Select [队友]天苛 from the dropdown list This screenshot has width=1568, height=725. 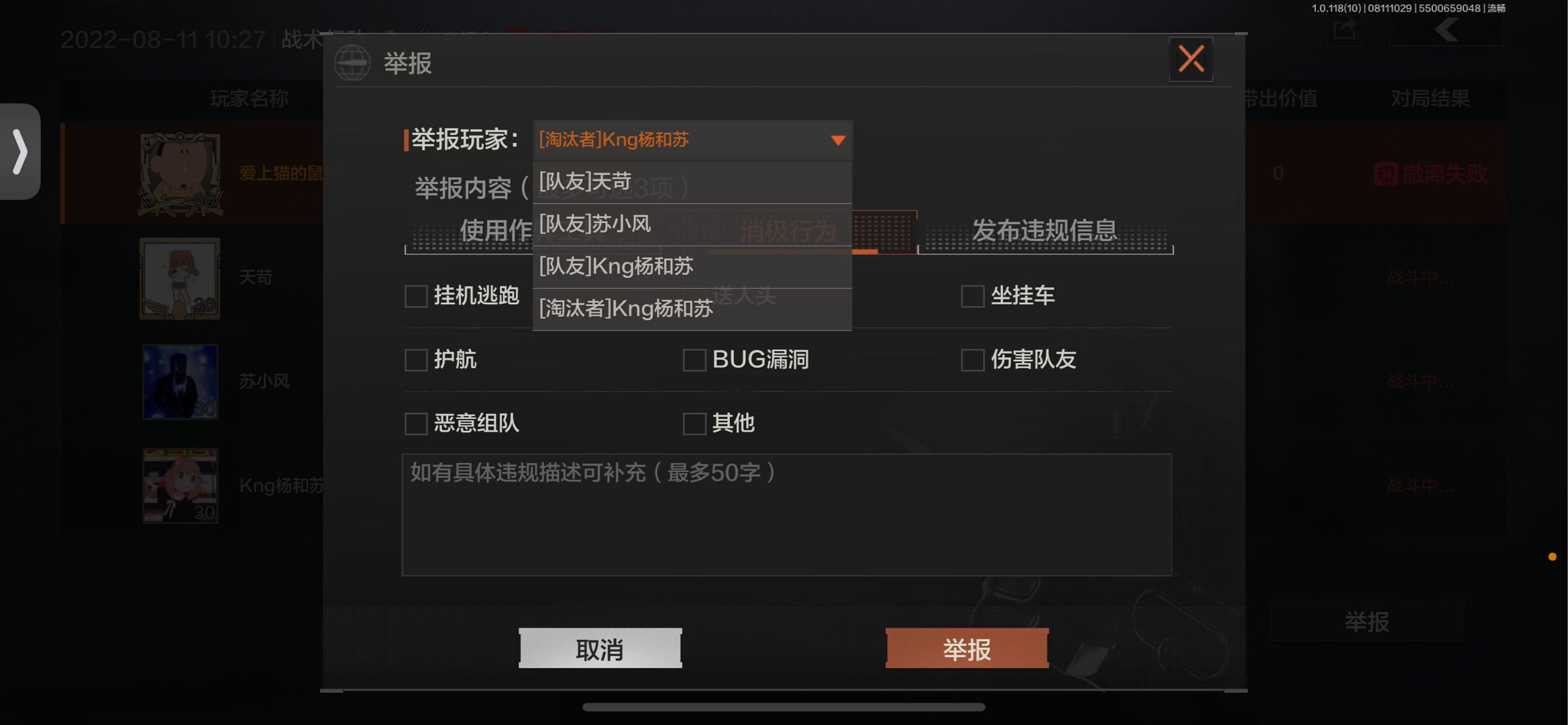click(x=692, y=182)
